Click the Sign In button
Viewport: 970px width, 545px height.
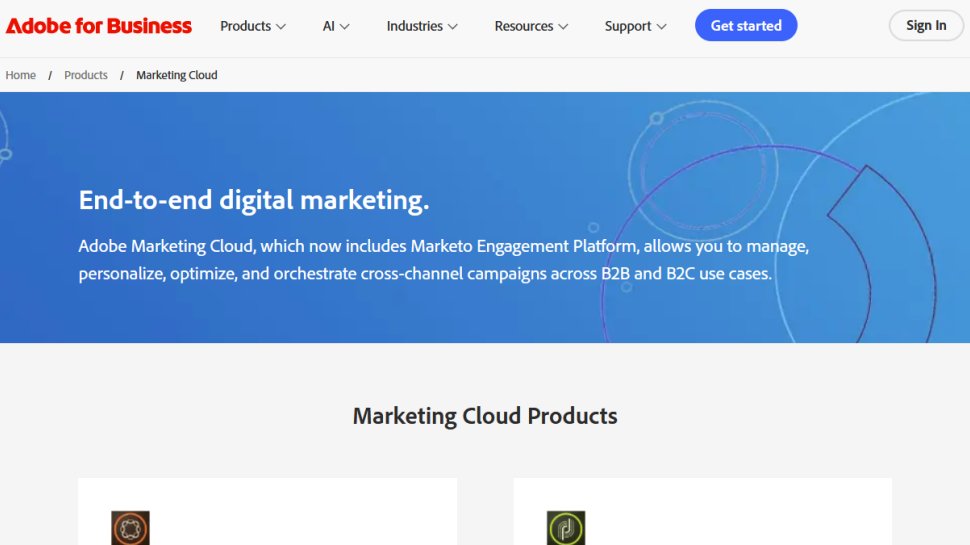[x=925, y=26]
